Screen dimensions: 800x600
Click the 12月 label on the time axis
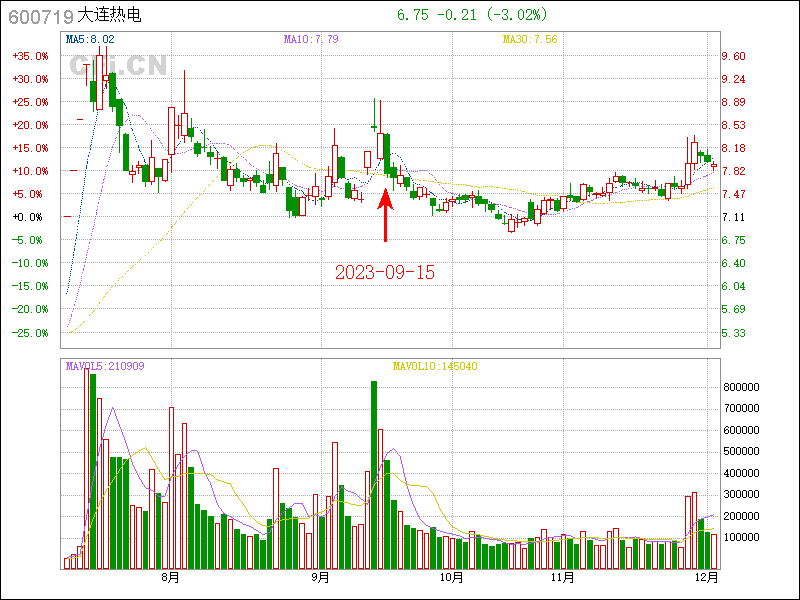706,577
